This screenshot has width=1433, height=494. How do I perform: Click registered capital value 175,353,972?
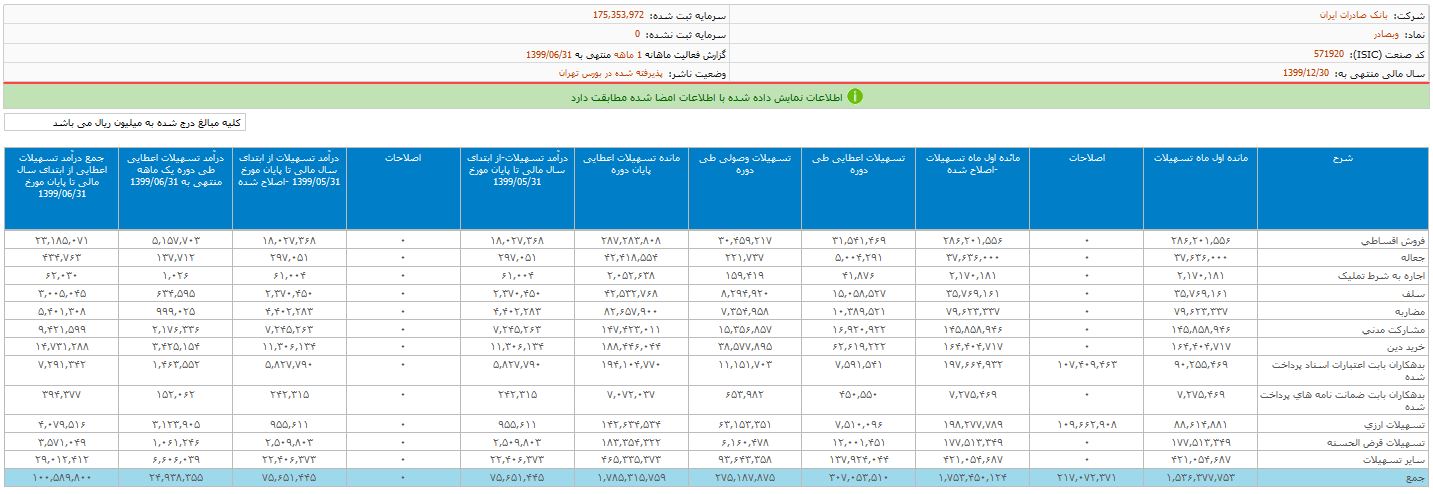coord(619,16)
